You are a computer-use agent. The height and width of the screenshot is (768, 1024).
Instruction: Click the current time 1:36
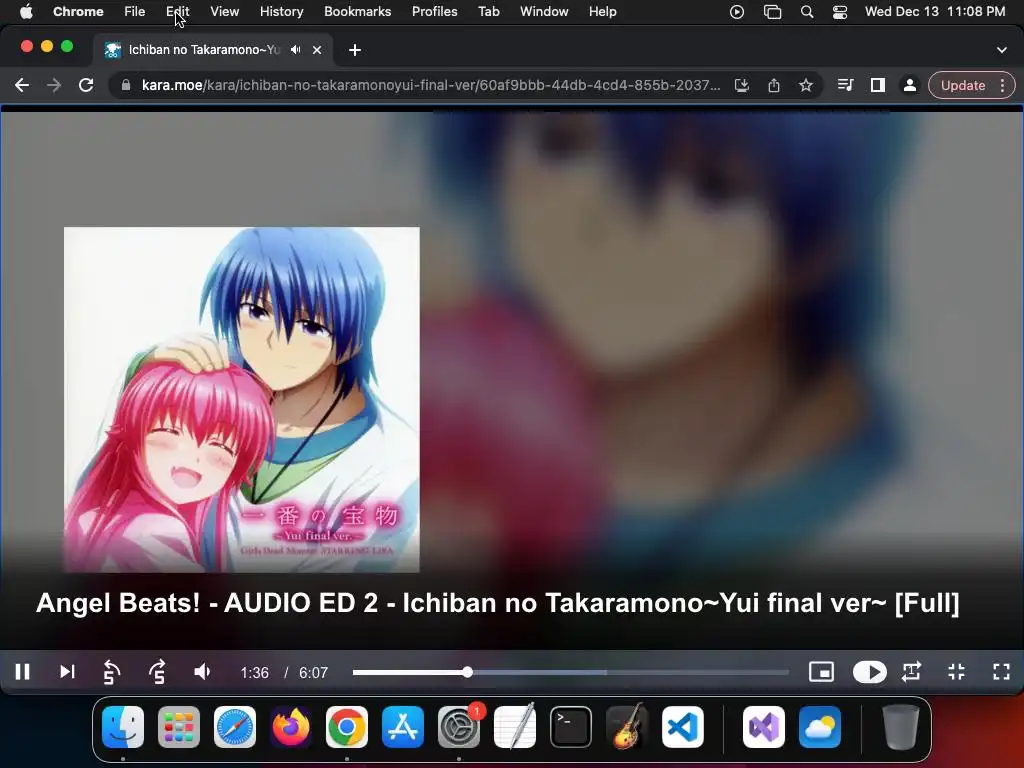(x=254, y=673)
